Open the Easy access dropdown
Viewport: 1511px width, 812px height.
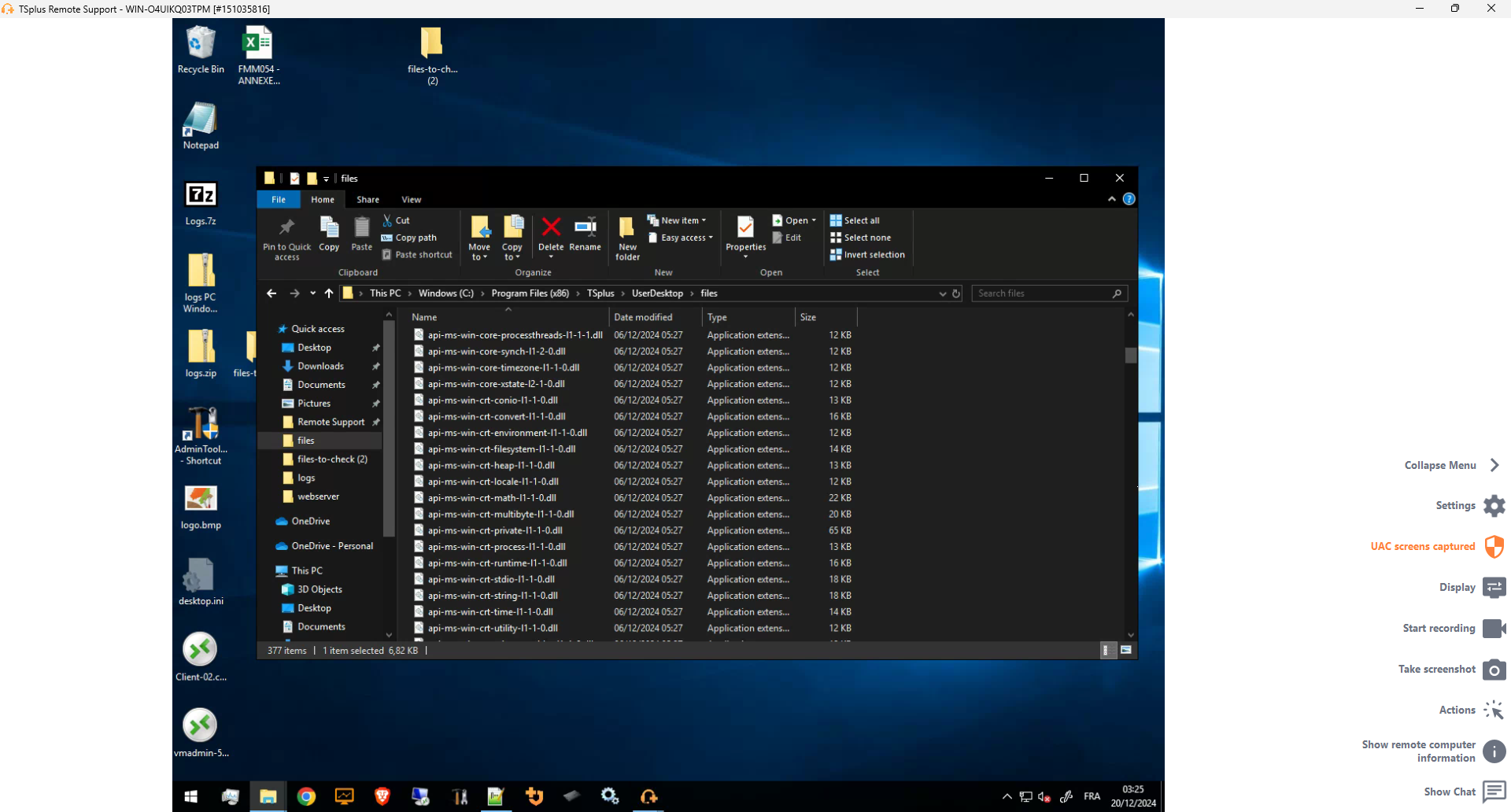(681, 238)
